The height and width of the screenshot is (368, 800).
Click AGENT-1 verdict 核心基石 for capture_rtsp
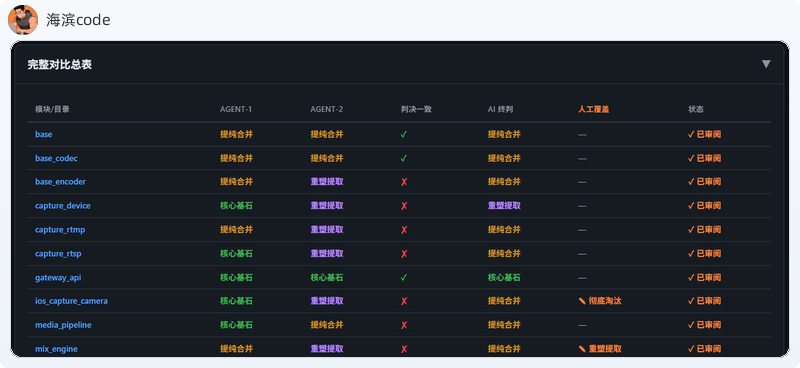pos(236,254)
